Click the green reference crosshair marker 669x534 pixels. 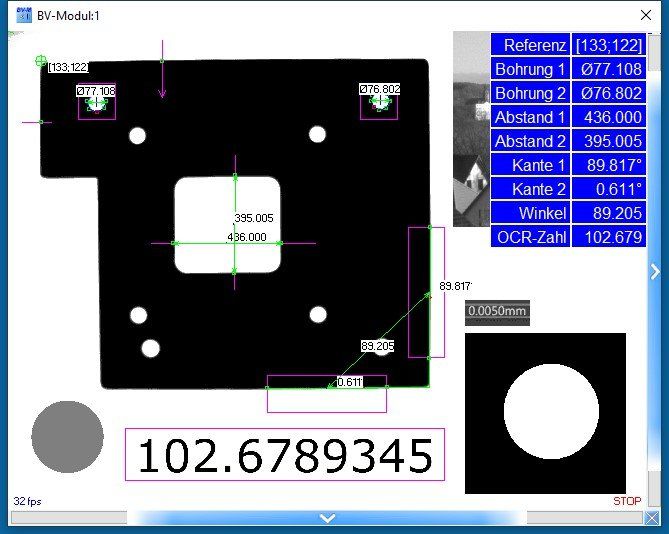point(41,61)
